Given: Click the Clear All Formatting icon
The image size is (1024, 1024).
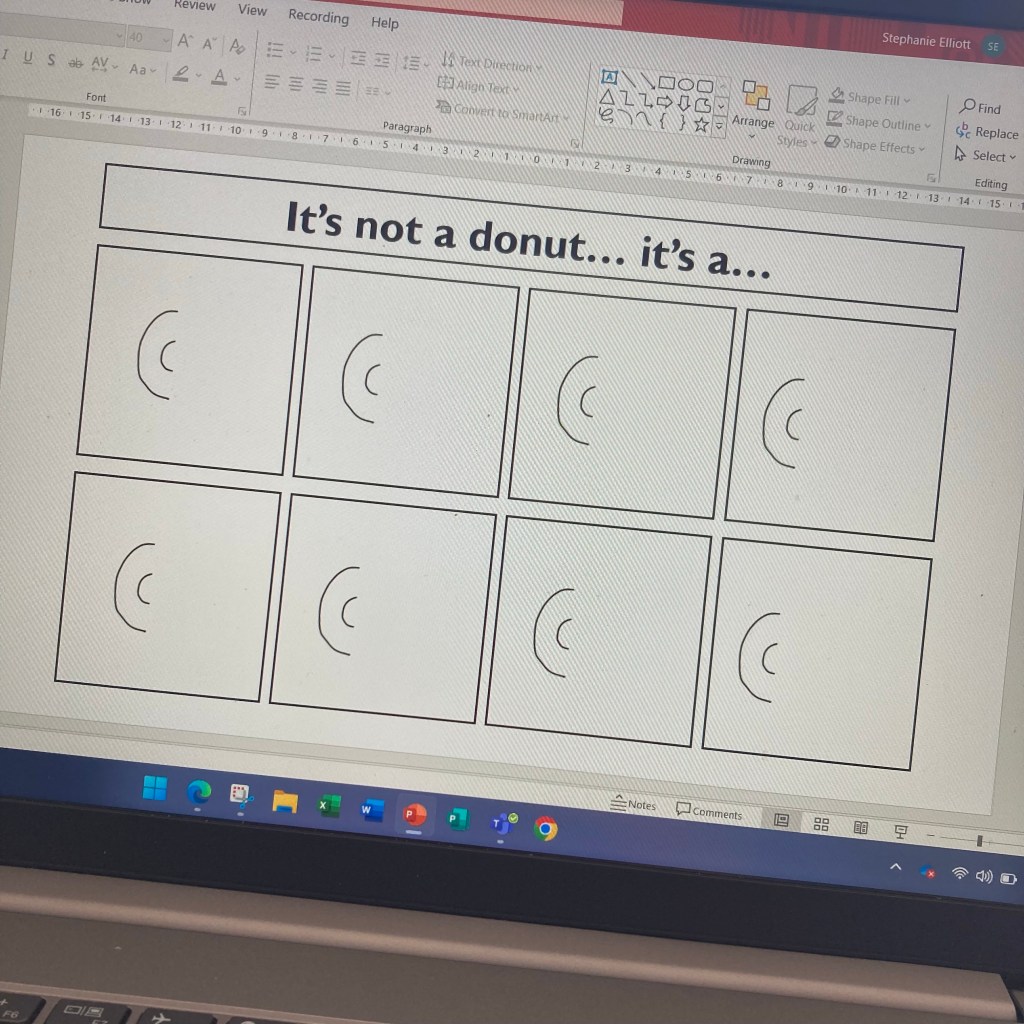Looking at the screenshot, I should (237, 46).
